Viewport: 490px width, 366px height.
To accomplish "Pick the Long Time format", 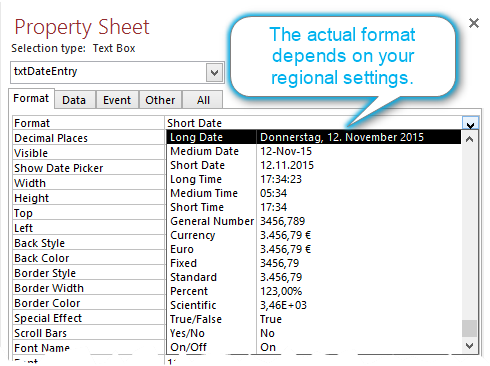I will (x=314, y=179).
